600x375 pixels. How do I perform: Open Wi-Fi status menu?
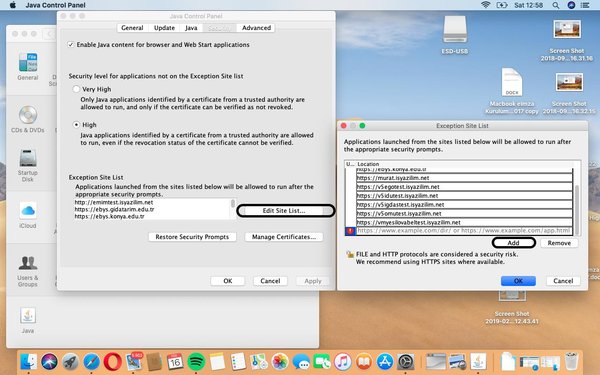pyautogui.click(x=486, y=5)
